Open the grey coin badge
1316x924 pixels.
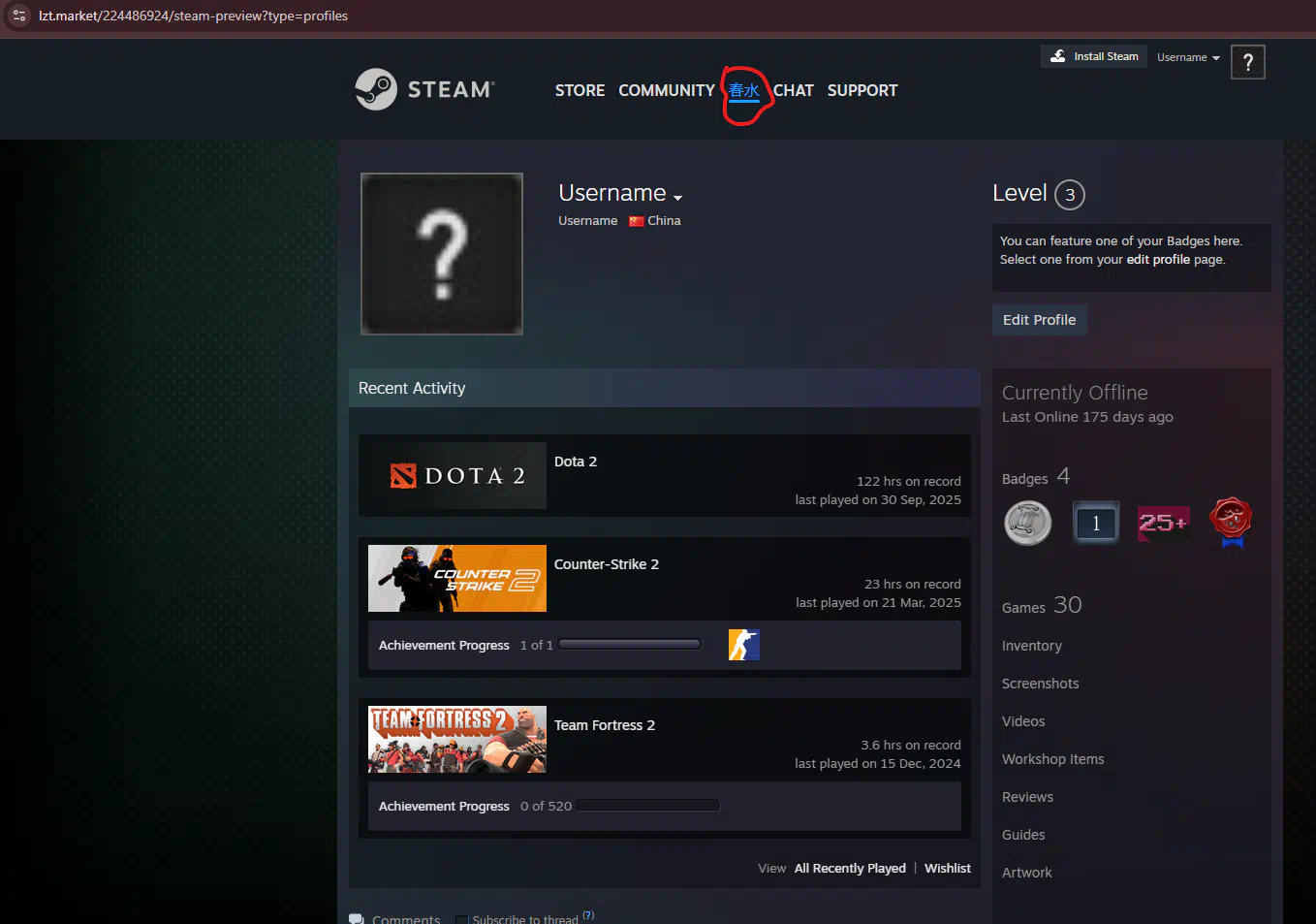pyautogui.click(x=1028, y=523)
